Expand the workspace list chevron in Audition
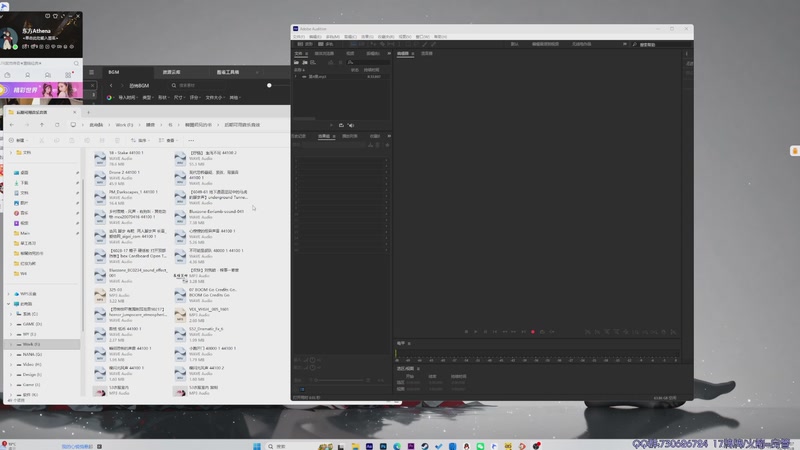The image size is (800, 450). (x=624, y=44)
